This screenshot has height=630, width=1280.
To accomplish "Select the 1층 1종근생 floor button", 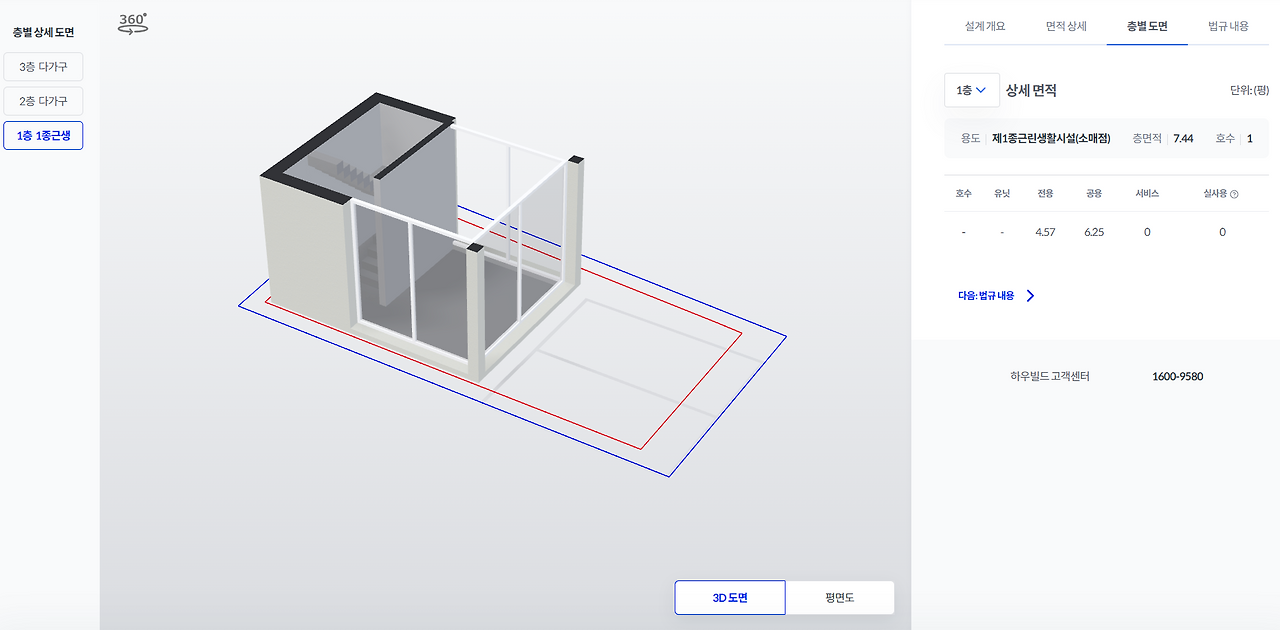I will (x=42, y=136).
